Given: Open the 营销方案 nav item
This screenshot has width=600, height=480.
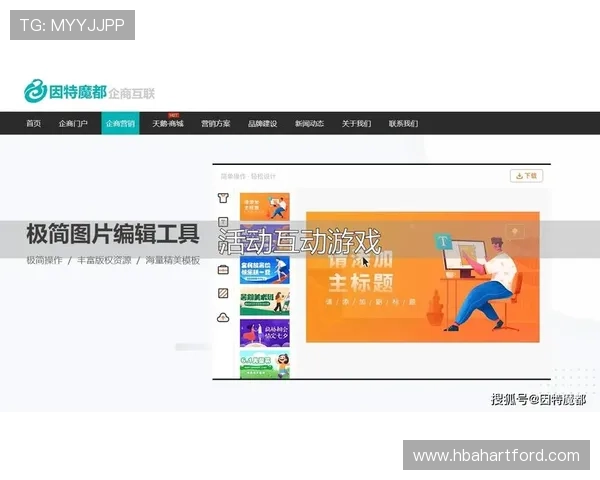Looking at the screenshot, I should [216, 123].
